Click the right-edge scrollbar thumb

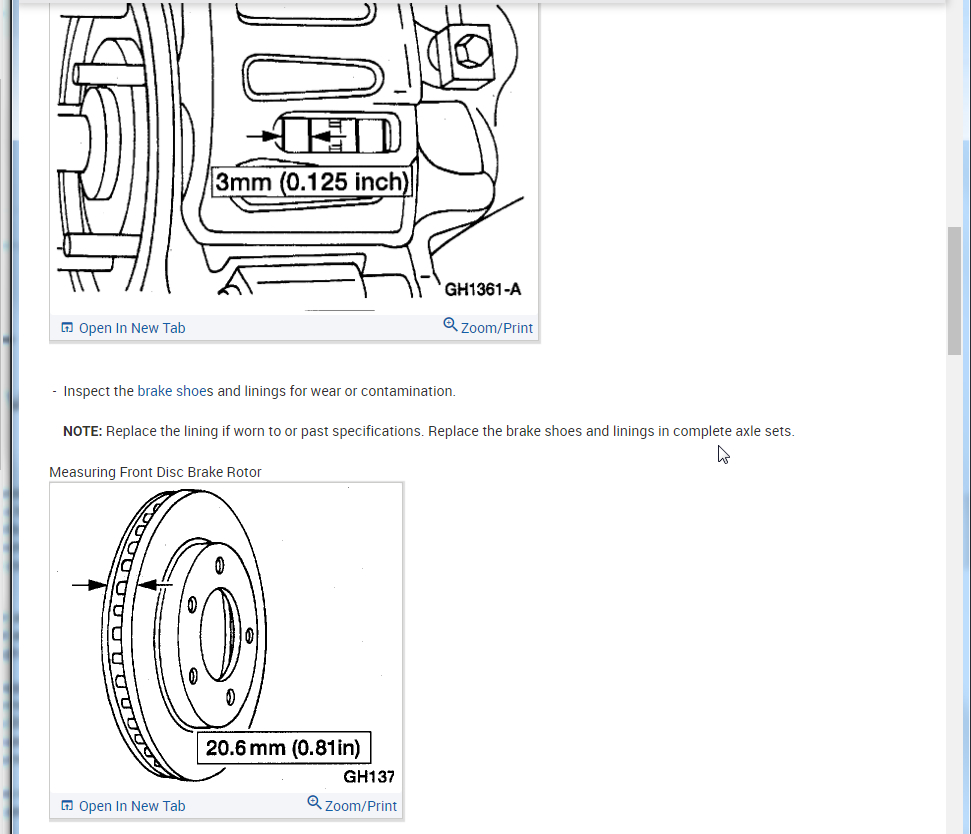pos(953,287)
